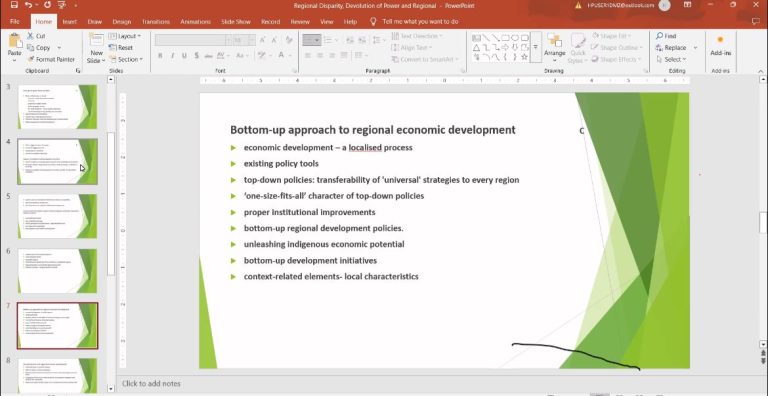
Task: Cut the selection with the scissors tool
Action: pos(36,36)
